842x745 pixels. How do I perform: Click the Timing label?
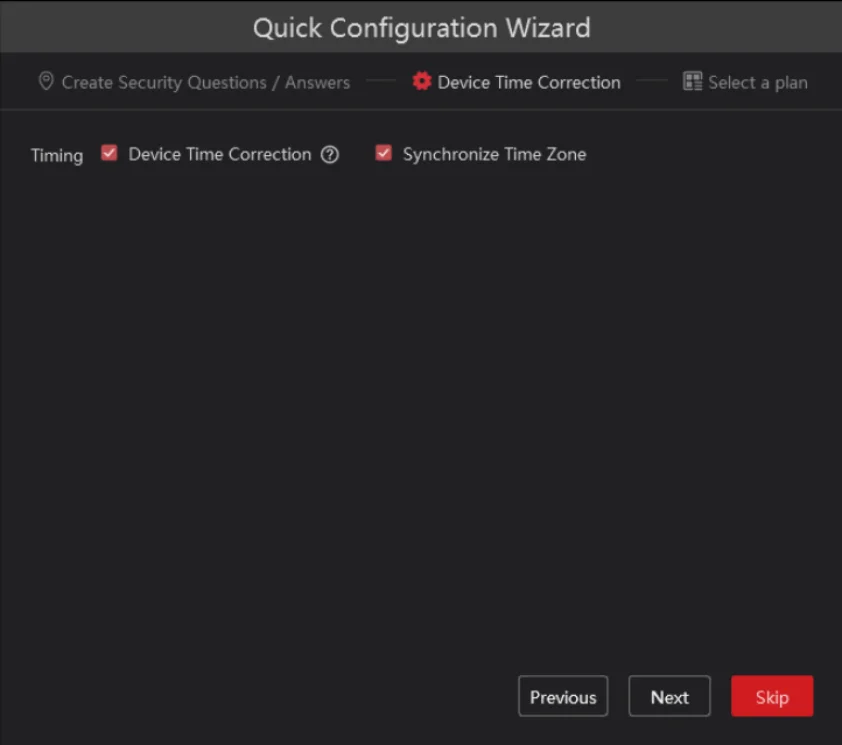57,156
